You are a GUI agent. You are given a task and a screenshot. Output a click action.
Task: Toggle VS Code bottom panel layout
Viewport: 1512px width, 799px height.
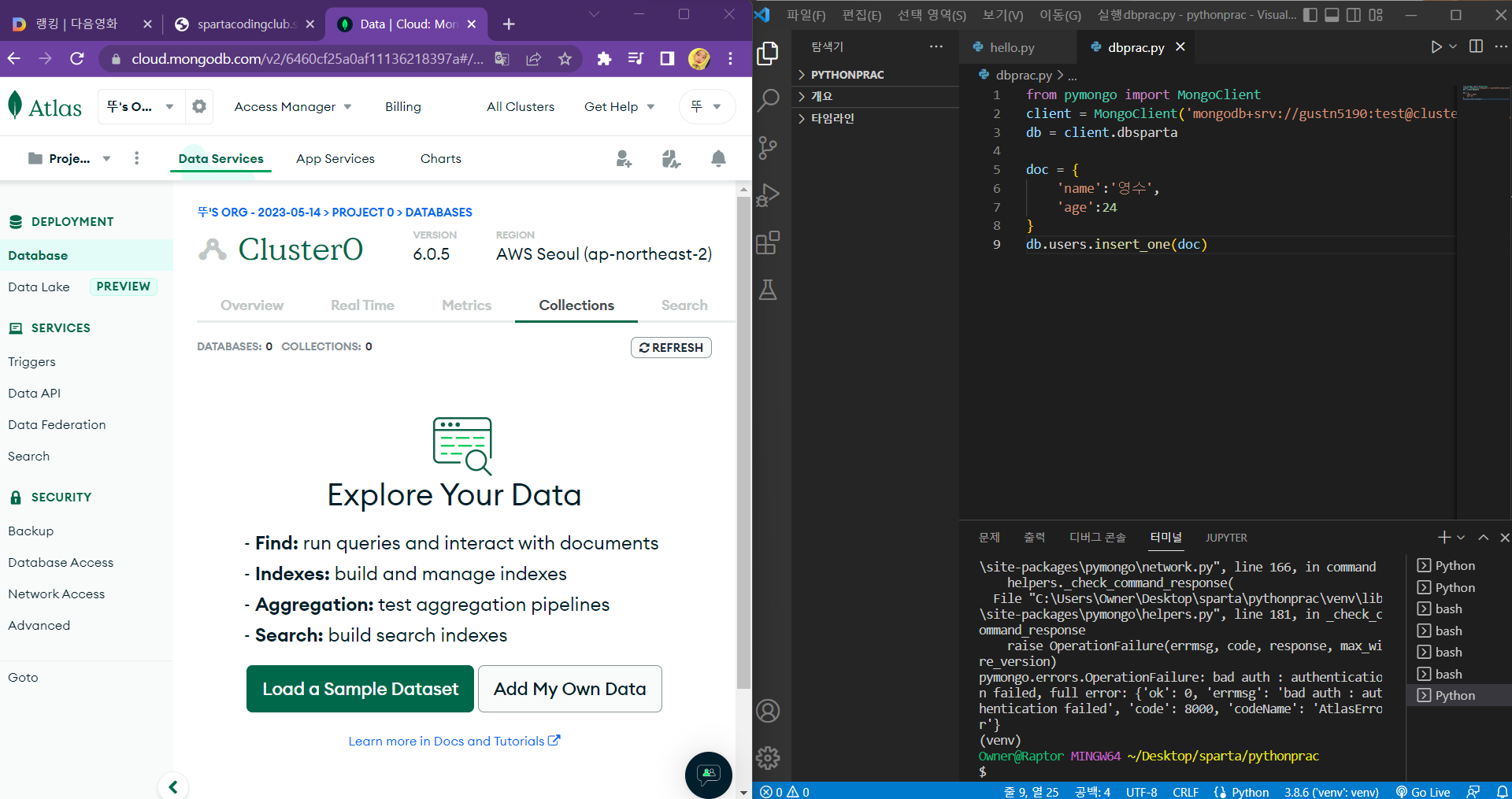coord(1332,15)
